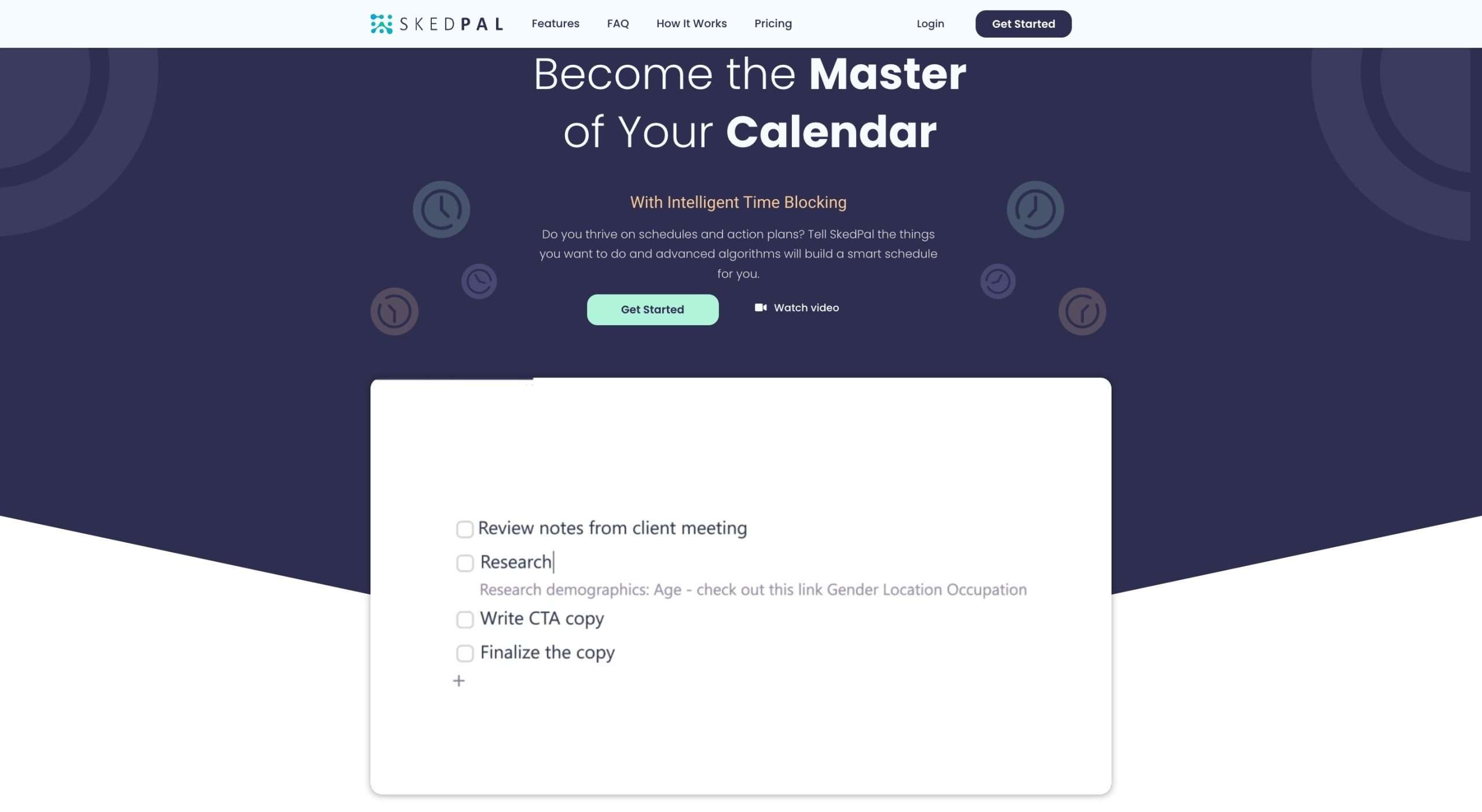Click the clock icon bottom-left area
The height and width of the screenshot is (812, 1482).
pos(394,311)
